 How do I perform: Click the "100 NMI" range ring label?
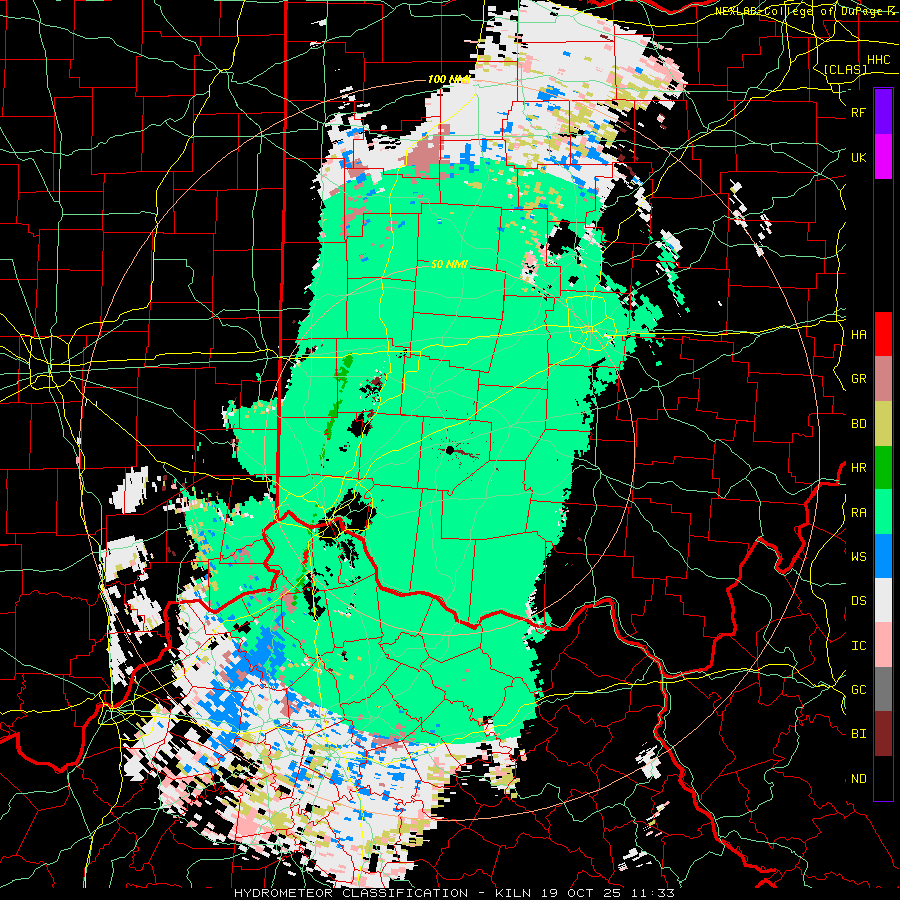tap(449, 79)
